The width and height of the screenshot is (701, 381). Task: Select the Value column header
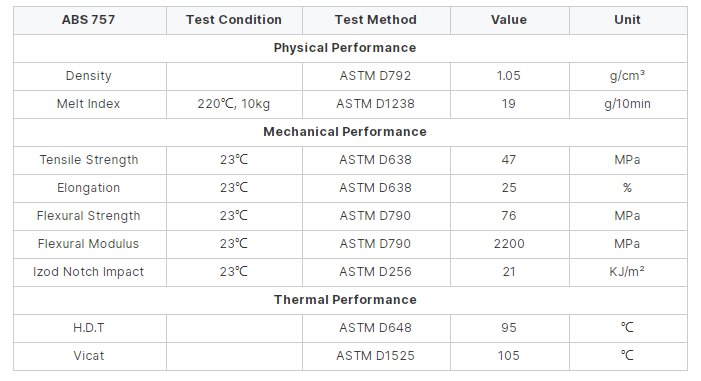(510, 20)
